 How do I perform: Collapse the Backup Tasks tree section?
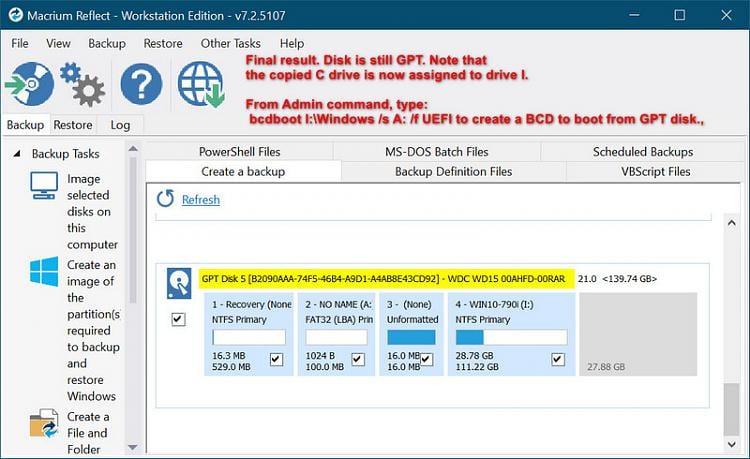coord(17,153)
